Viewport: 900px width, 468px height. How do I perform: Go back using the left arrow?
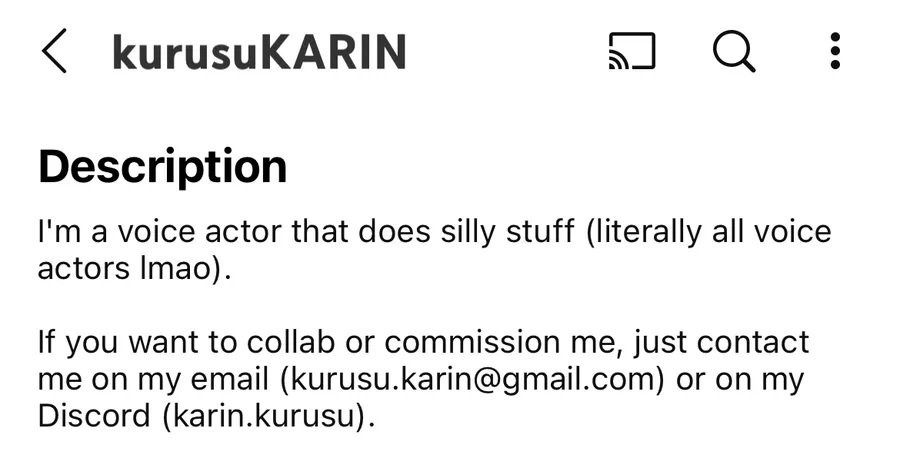pyautogui.click(x=55, y=51)
